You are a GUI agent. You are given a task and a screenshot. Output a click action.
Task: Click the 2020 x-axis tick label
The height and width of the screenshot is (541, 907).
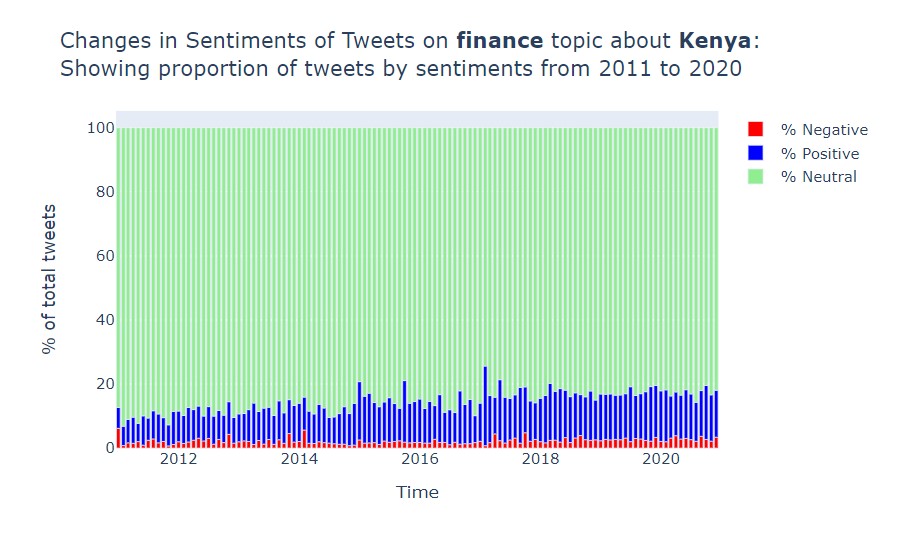coord(661,459)
